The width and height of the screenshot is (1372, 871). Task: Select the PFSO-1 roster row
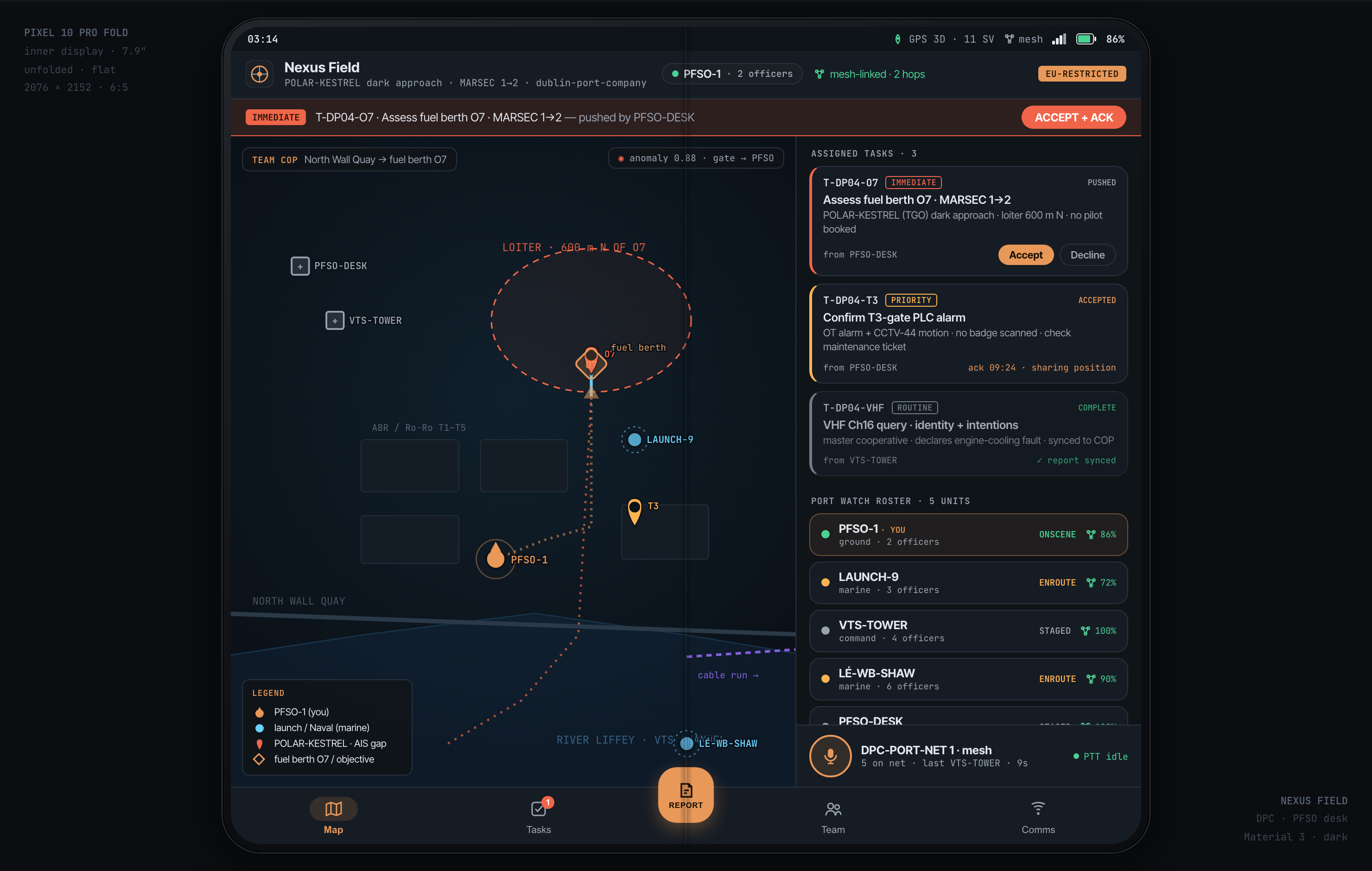click(968, 534)
